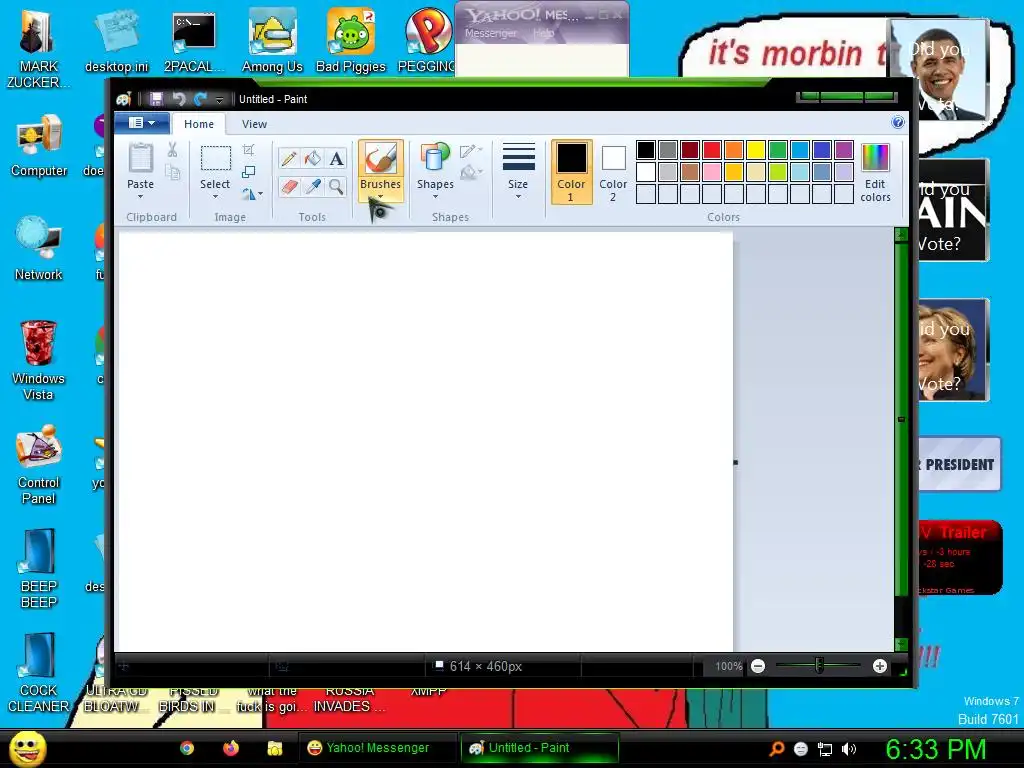Open Help menu in Yahoo! Messenger window
1024x768 pixels.
[x=543, y=33]
